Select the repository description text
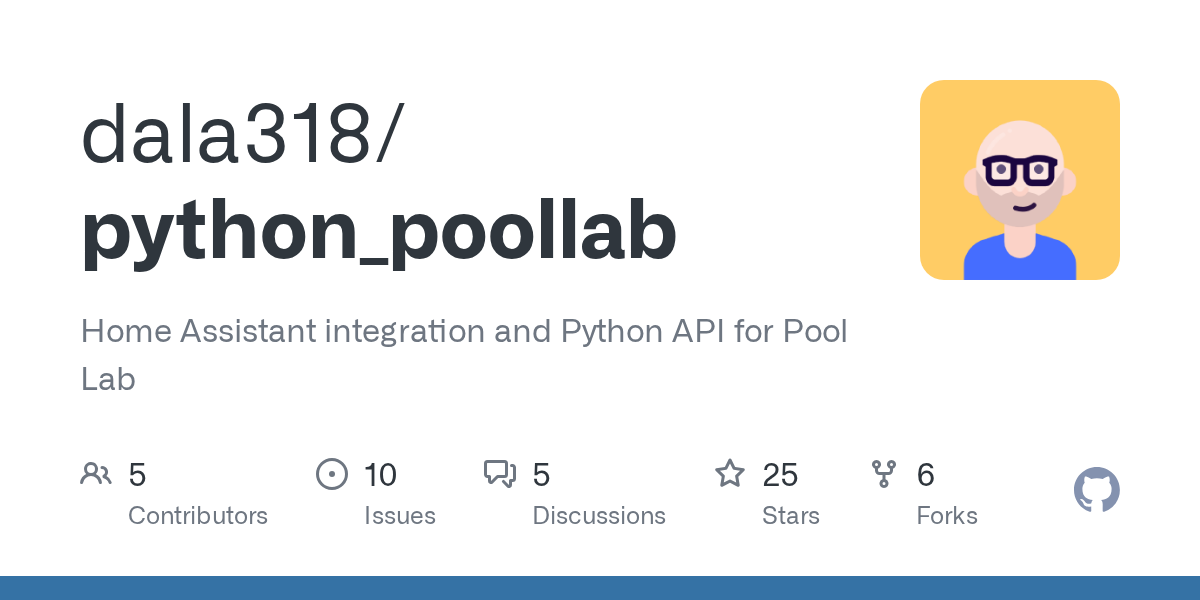1200x600 pixels. click(464, 355)
